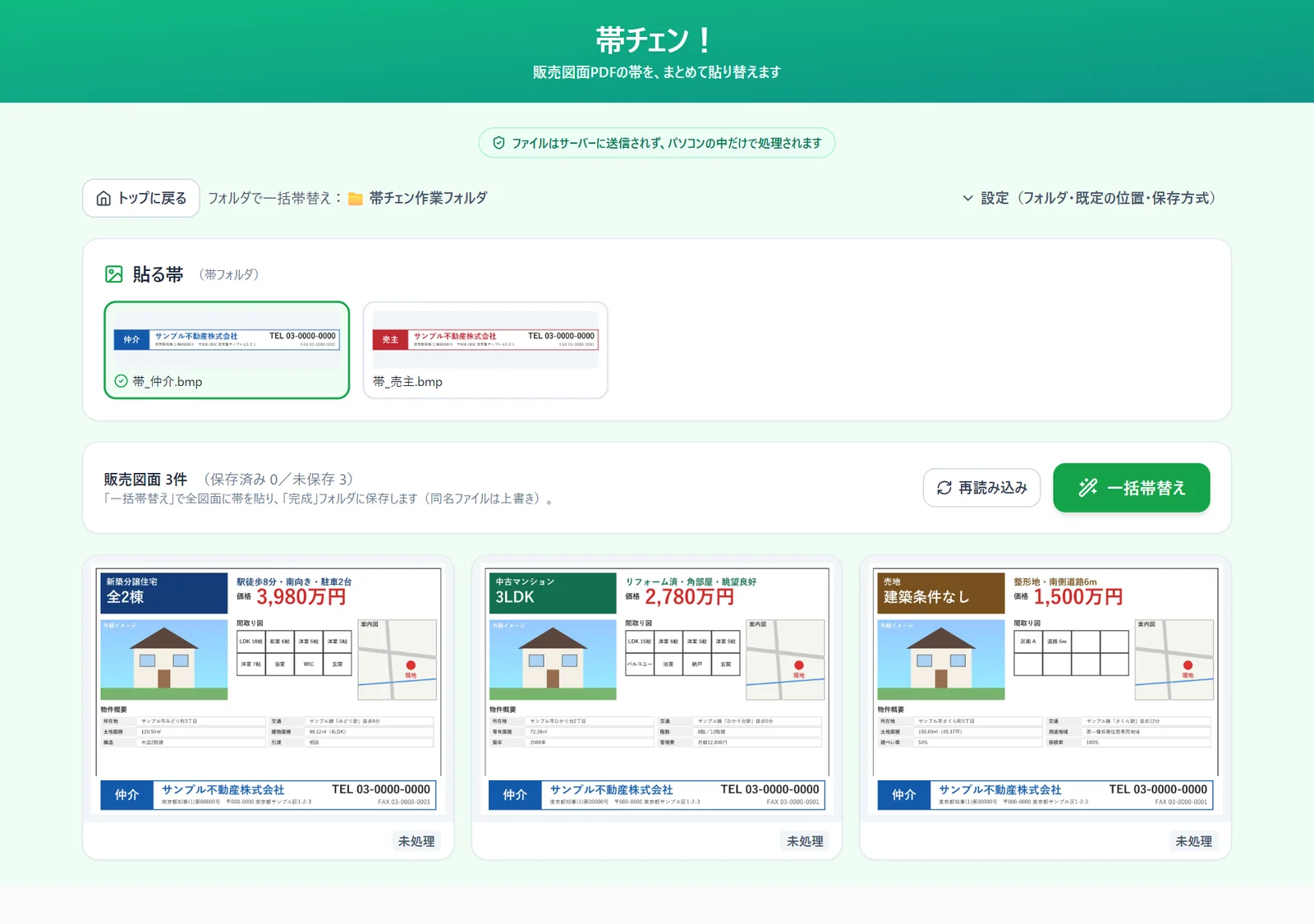Click the 販売図面 3件 heading
The image size is (1314, 924).
point(145,479)
